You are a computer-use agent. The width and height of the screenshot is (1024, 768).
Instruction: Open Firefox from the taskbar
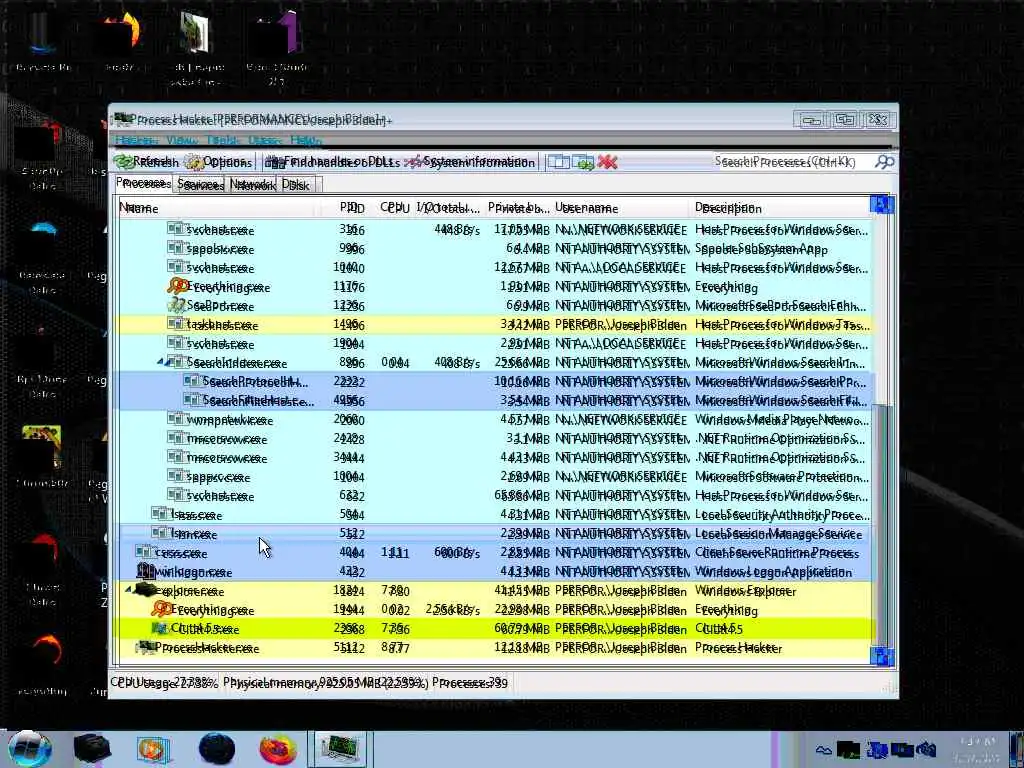pos(278,749)
